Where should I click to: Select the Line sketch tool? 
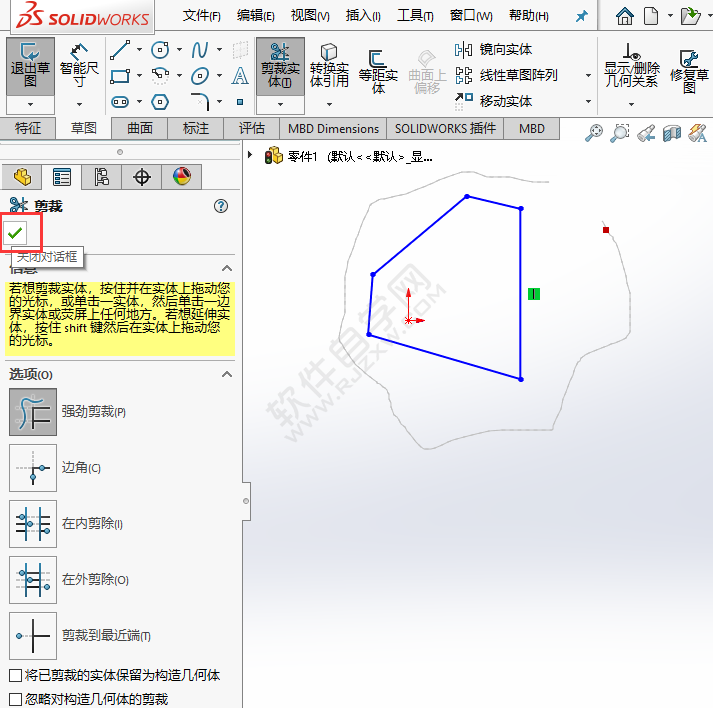[x=120, y=50]
